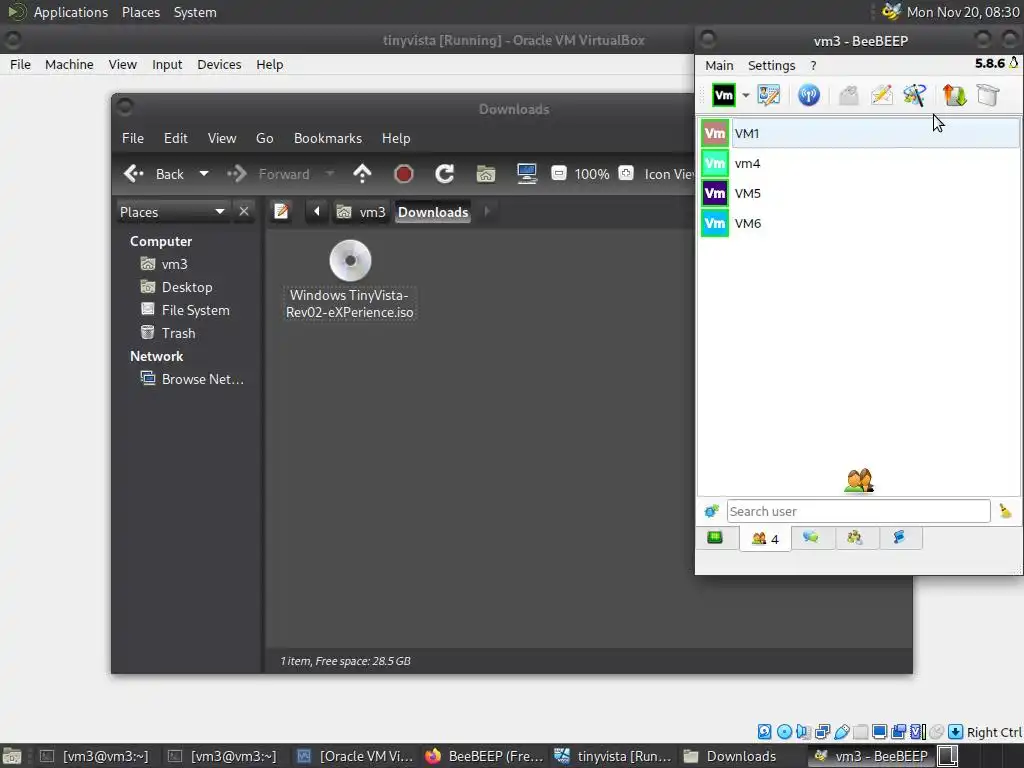Open the Vm status icon in BeeBEEP toolbar
The width and height of the screenshot is (1024, 768).
click(x=723, y=95)
